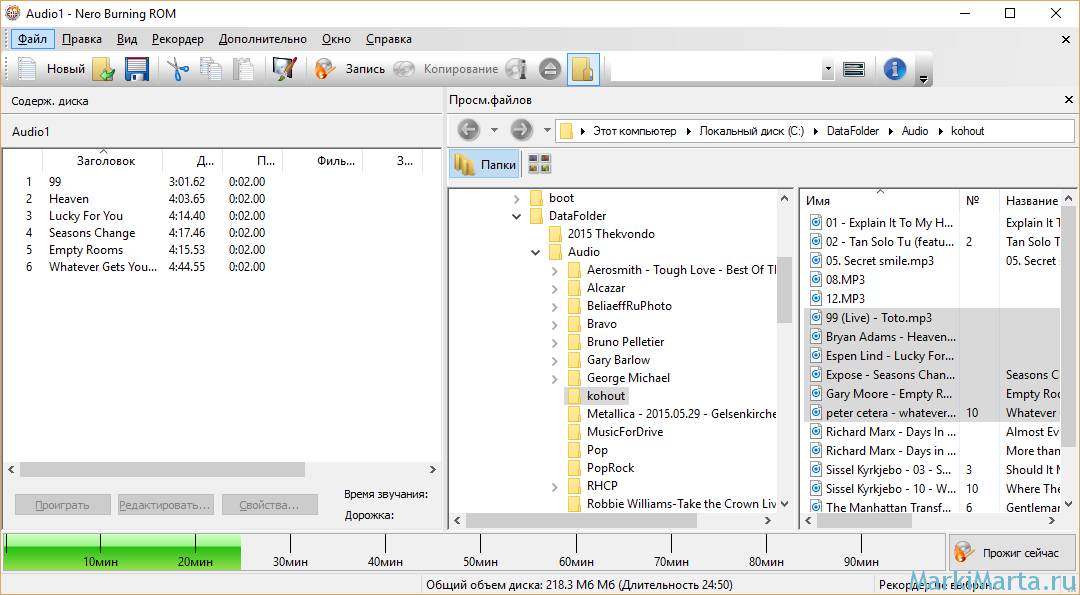Close the Просм.файлов panel

(1068, 100)
